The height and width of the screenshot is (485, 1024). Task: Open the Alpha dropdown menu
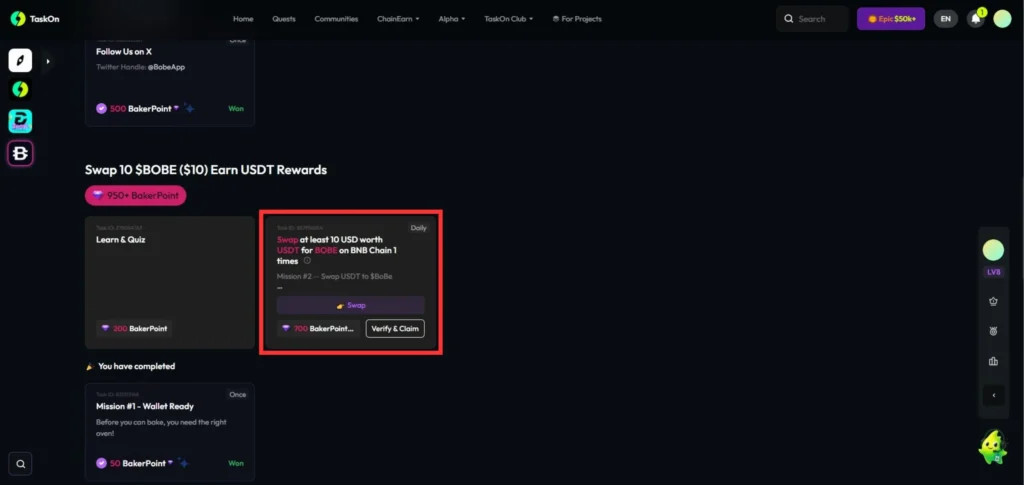point(451,19)
